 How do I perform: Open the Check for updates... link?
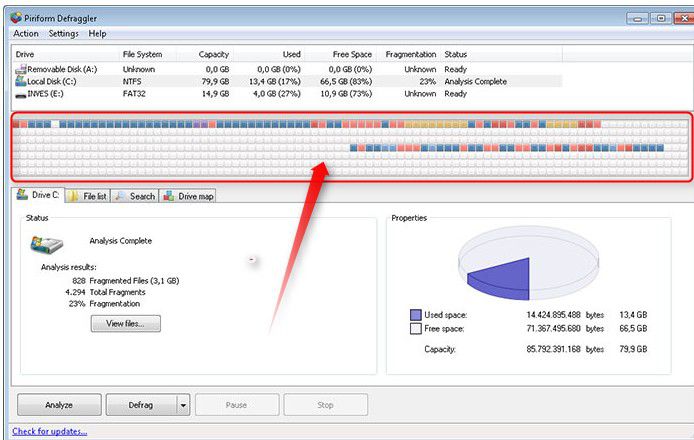click(50, 431)
